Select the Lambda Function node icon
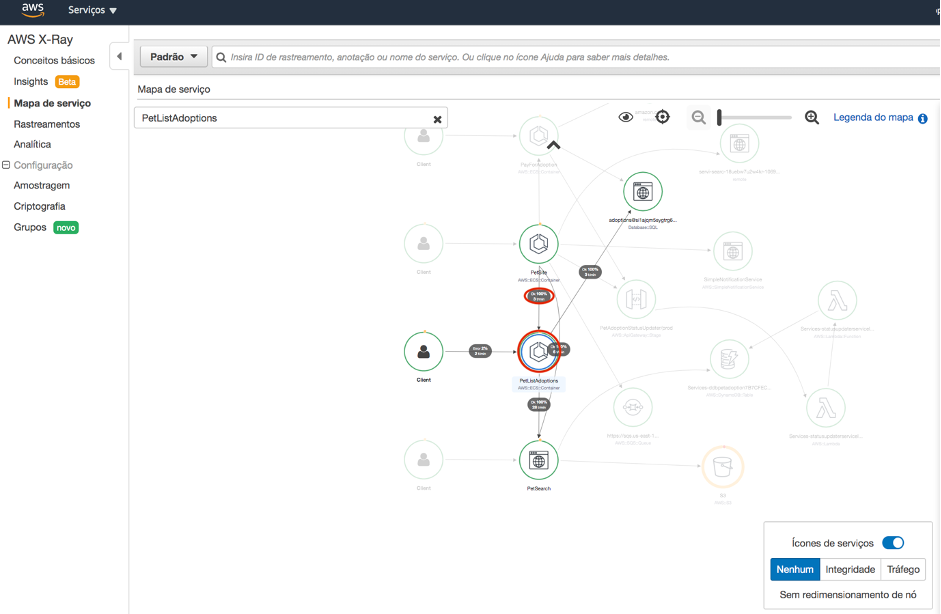The height and width of the screenshot is (614, 941). coord(837,301)
